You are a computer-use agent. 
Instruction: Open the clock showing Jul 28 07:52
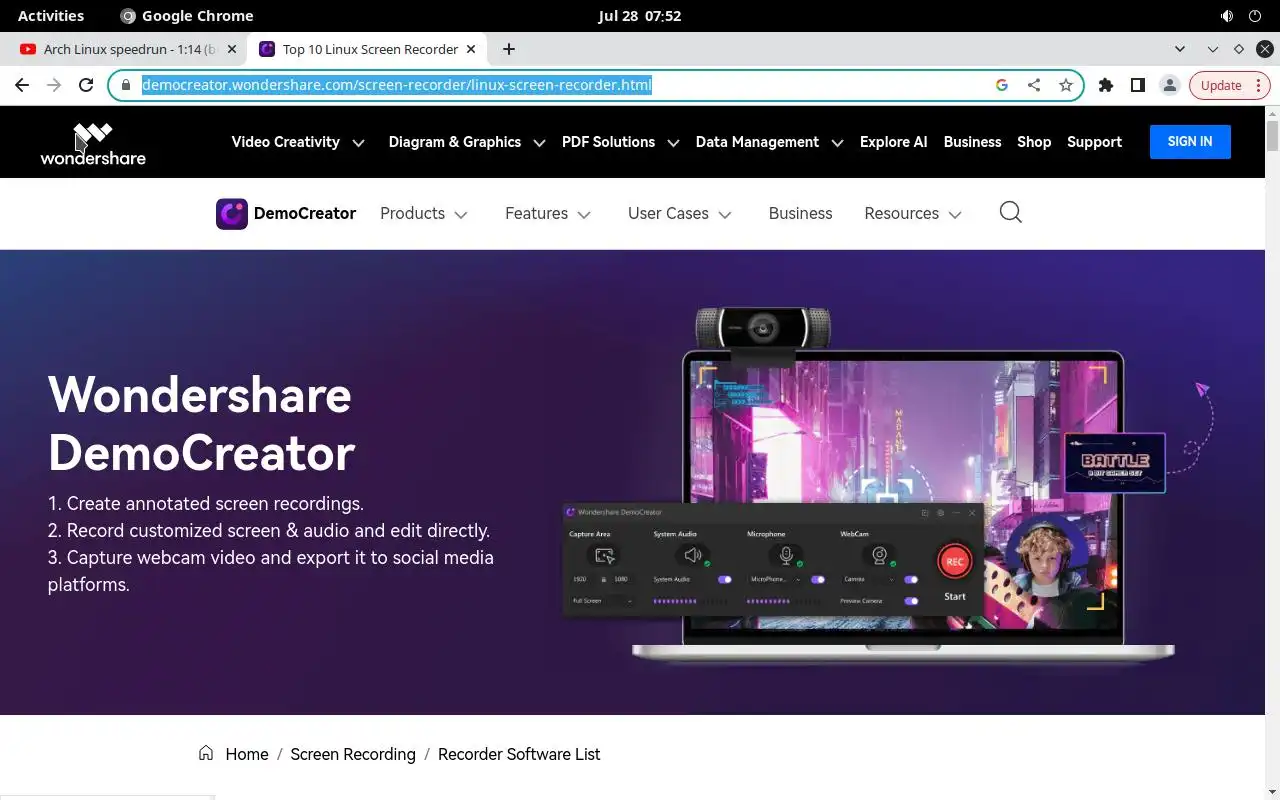[640, 16]
